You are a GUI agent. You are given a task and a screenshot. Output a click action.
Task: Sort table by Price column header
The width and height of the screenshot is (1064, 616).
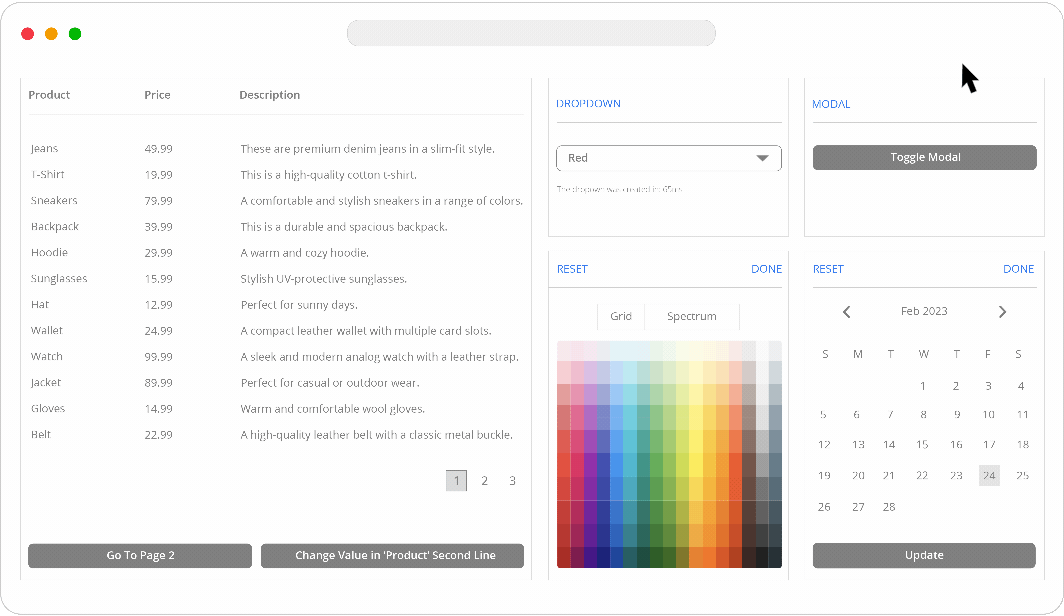click(157, 95)
